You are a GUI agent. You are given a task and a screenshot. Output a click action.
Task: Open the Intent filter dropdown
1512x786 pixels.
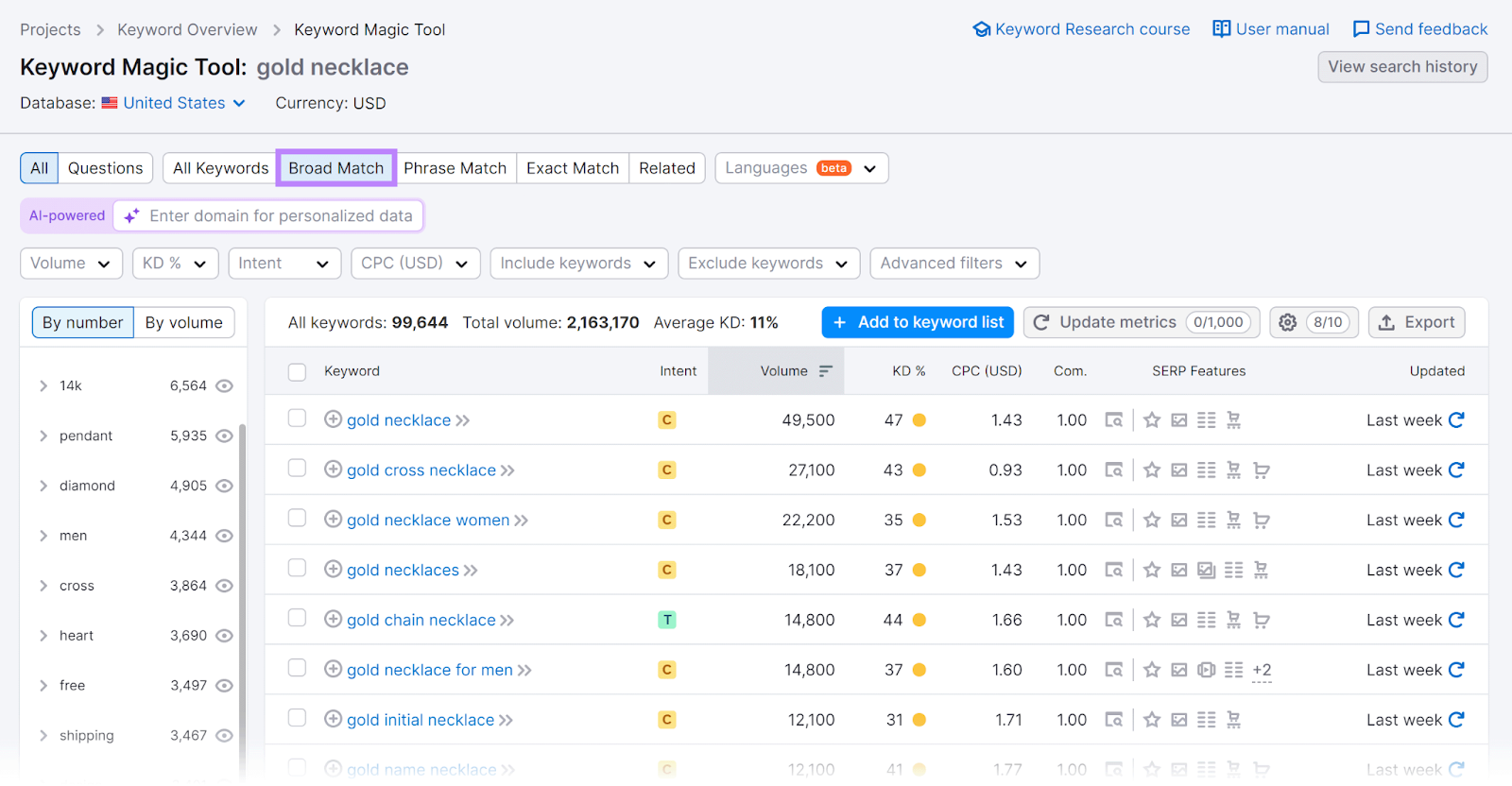coord(284,264)
